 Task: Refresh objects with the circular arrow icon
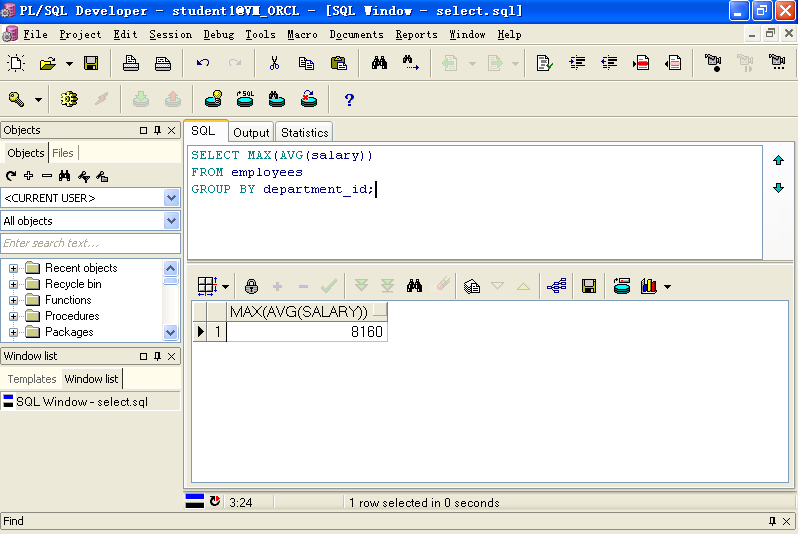[x=11, y=176]
